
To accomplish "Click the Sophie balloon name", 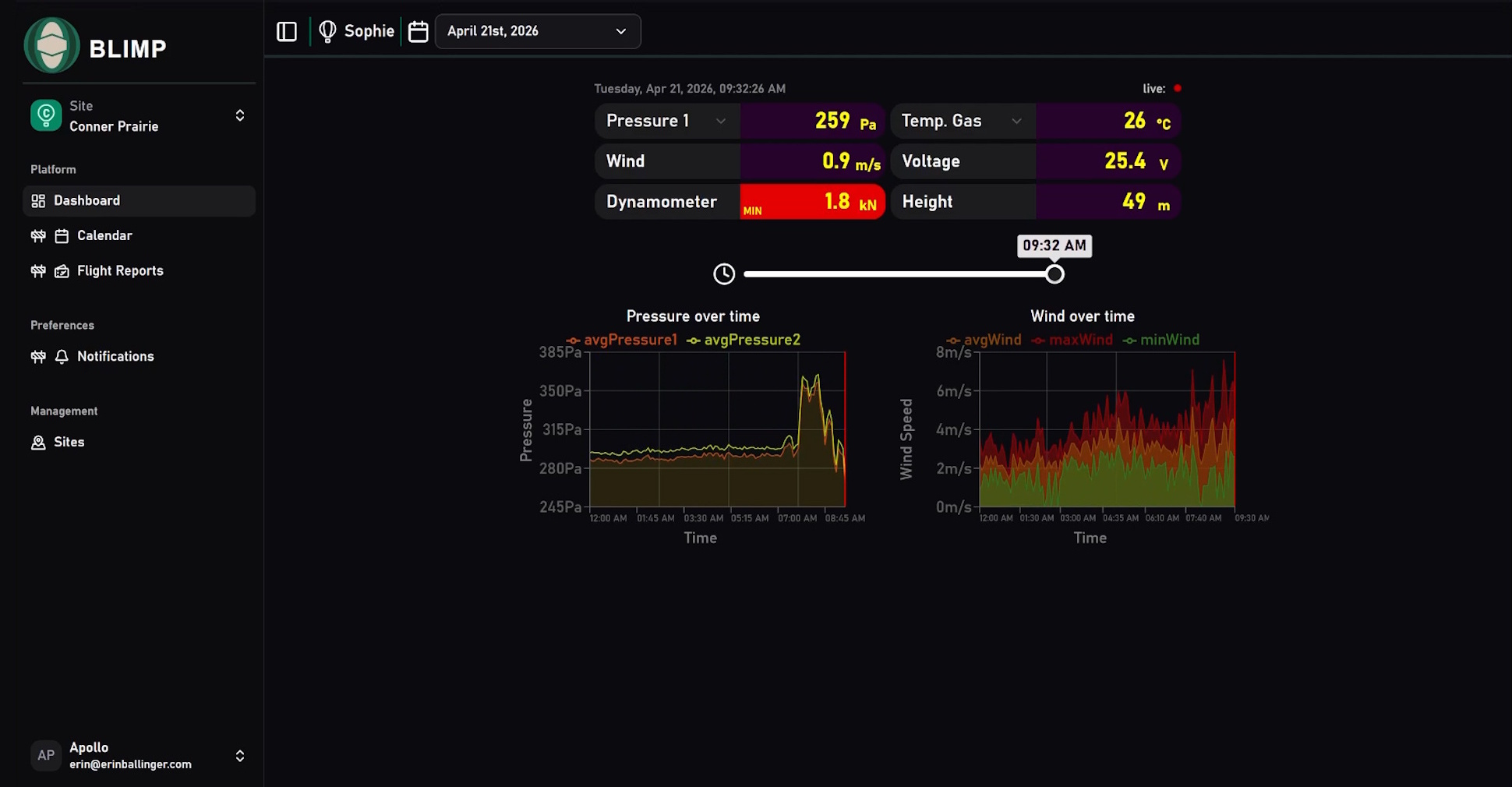I will click(369, 31).
